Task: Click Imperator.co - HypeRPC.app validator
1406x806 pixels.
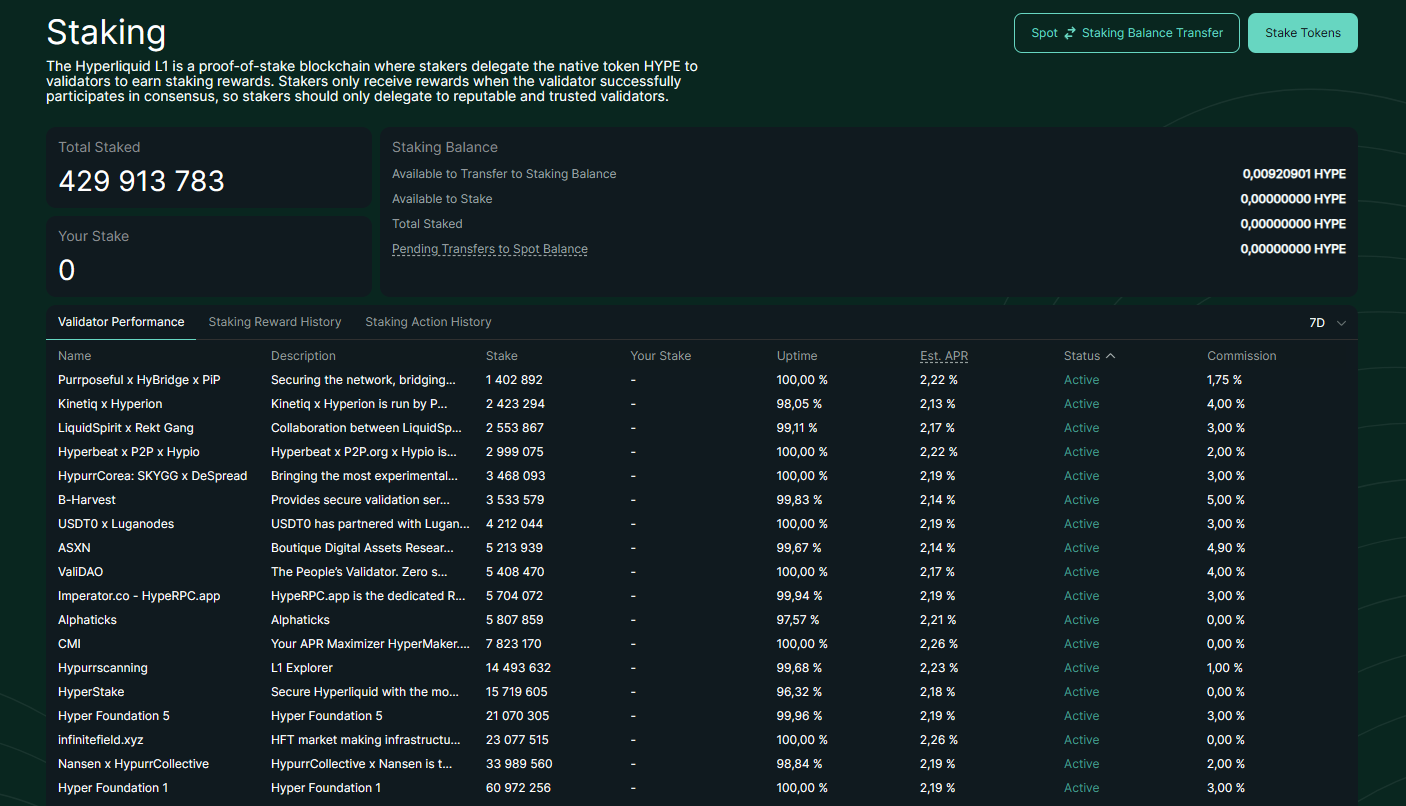Action: click(x=139, y=596)
